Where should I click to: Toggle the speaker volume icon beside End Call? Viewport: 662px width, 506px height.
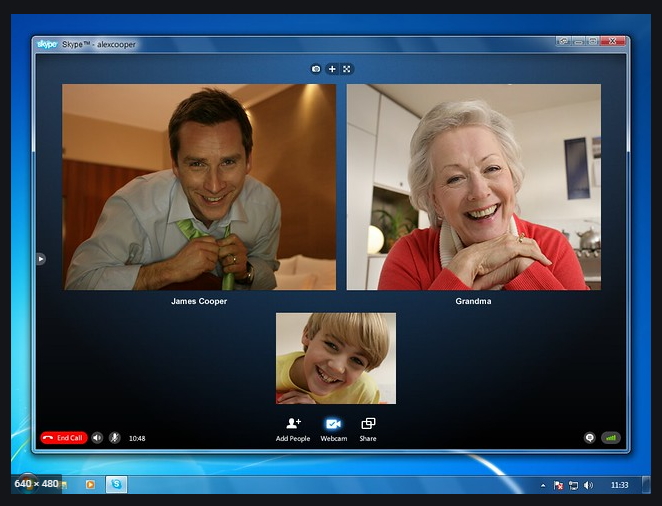(x=97, y=438)
